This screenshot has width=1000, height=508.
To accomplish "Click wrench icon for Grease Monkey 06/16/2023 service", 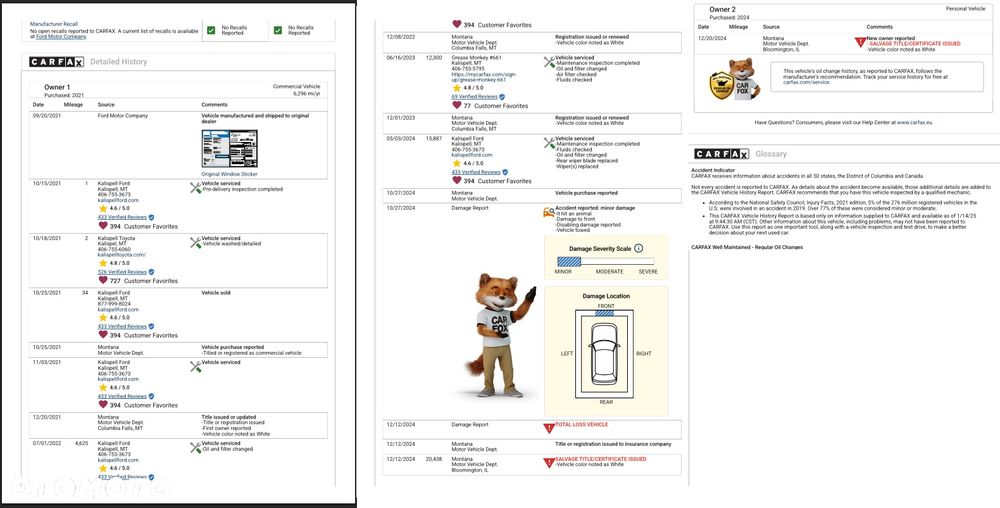I will pos(549,62).
